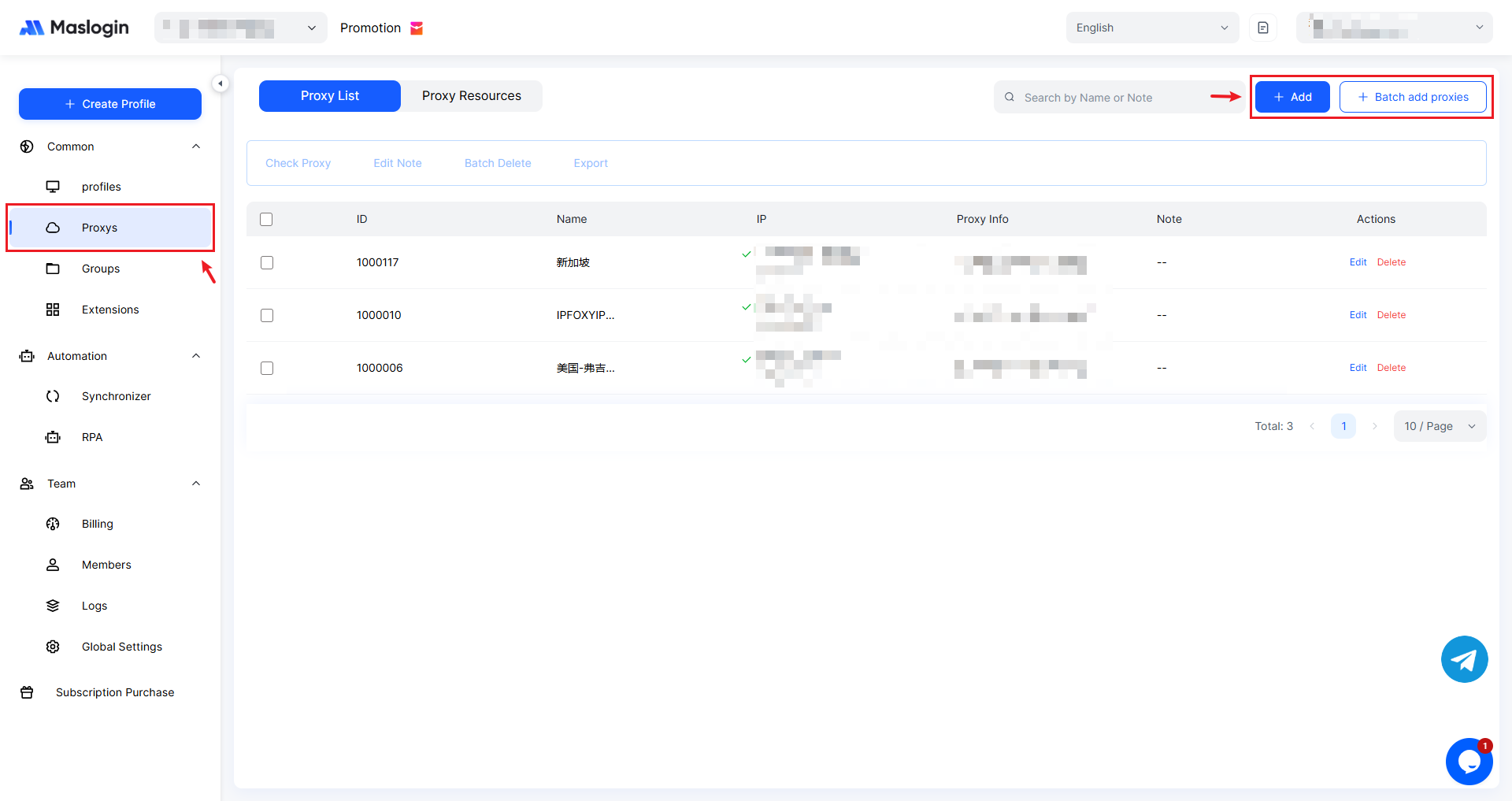Click the Batch add proxies button
Viewport: 1512px width, 801px height.
click(1413, 97)
